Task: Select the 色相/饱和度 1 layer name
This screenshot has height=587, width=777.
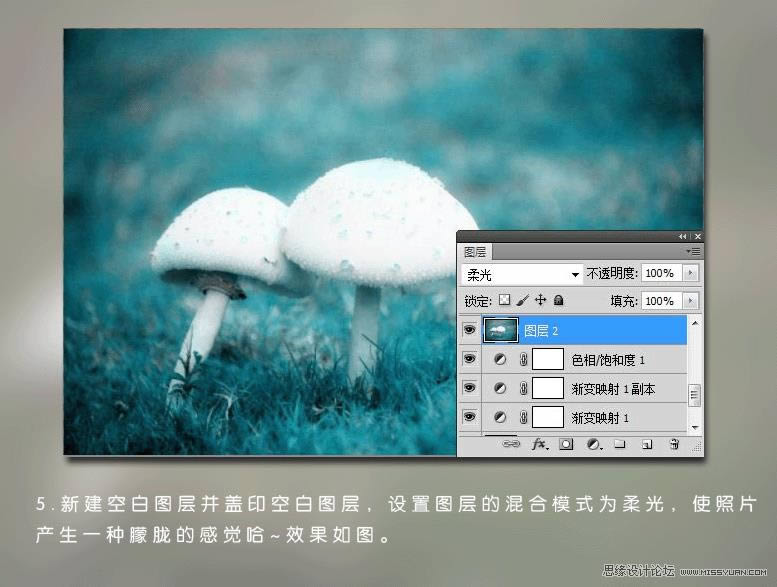Action: tap(608, 360)
